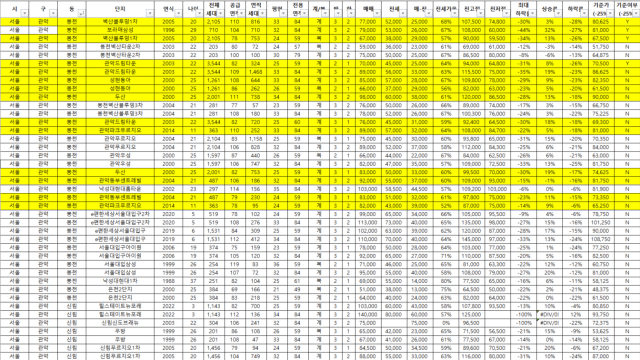Open the filter dropdown for 시 column
640x360 pixels.
(24, 13)
